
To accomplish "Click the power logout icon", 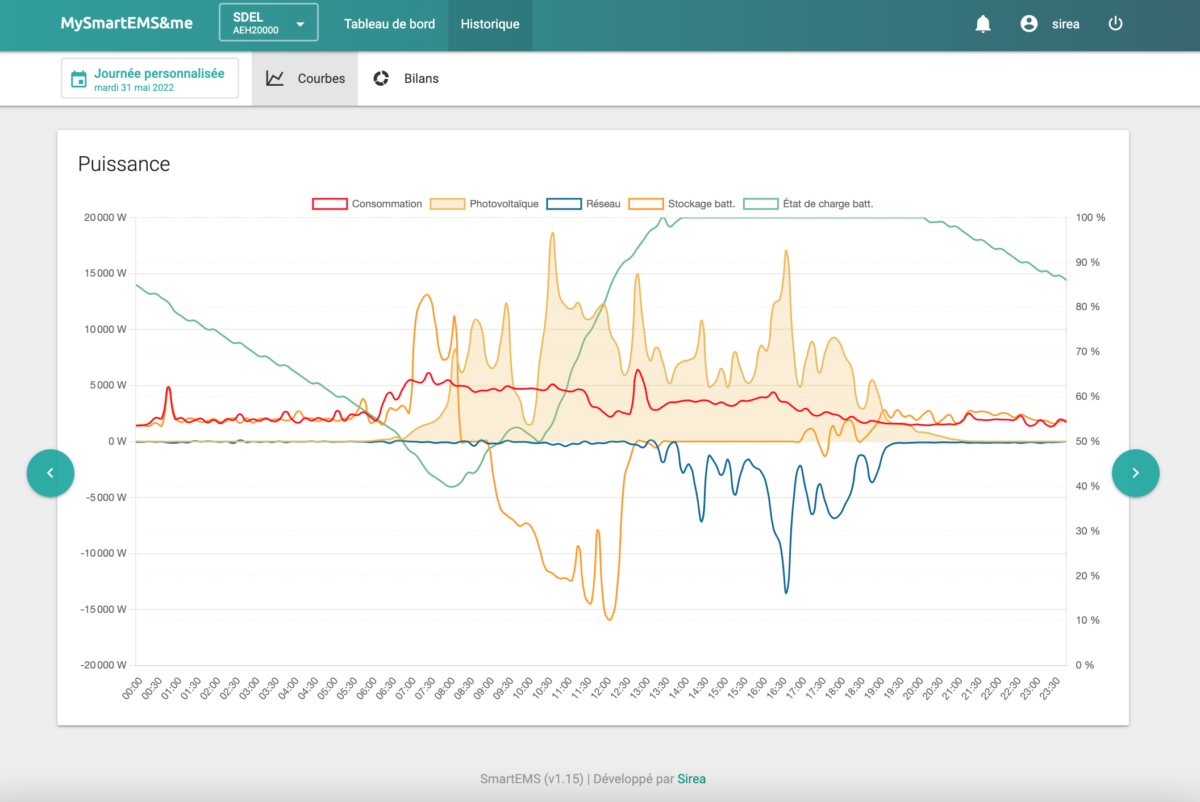I will tap(1116, 24).
